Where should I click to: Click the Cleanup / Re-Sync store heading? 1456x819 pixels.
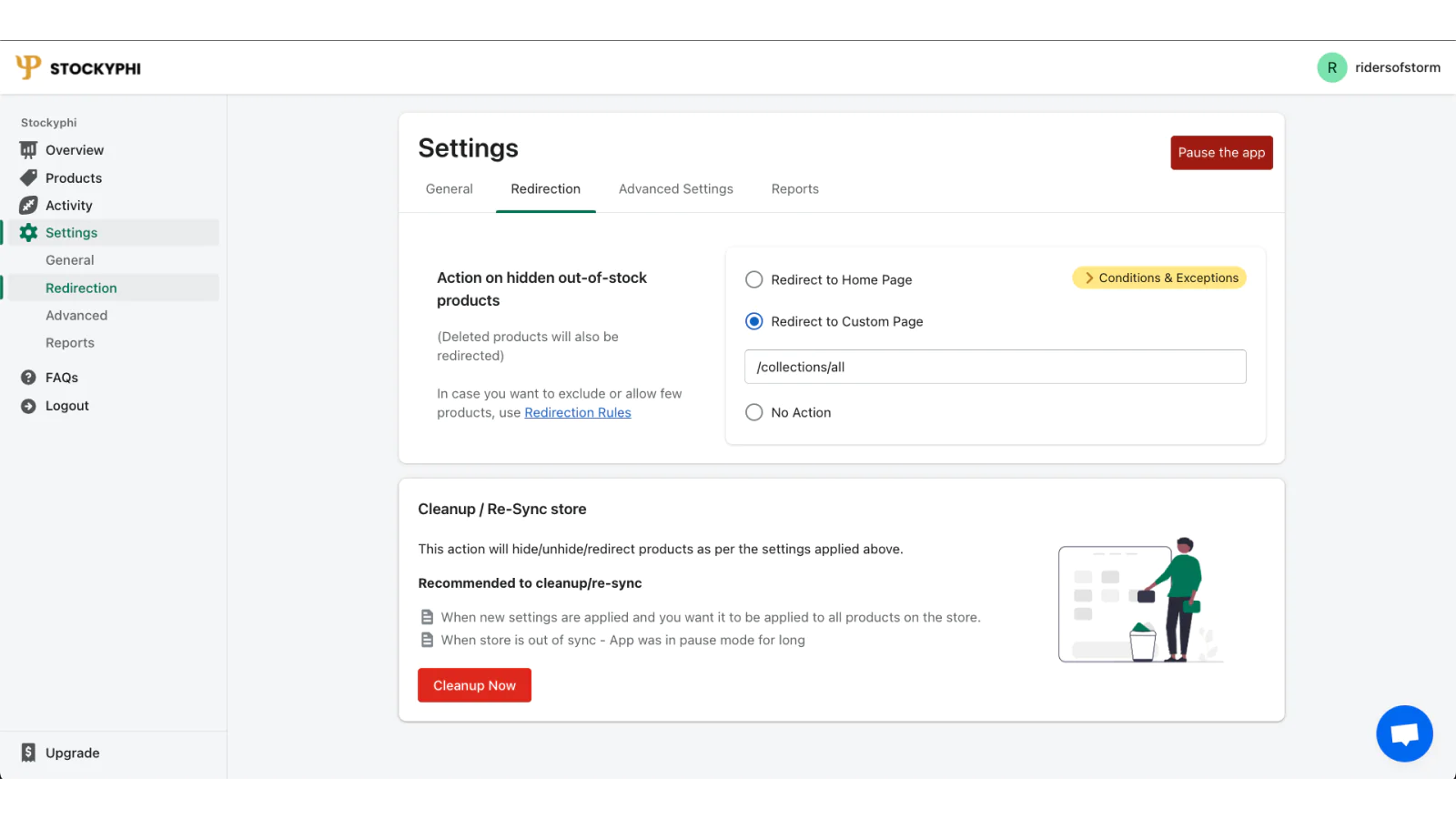pos(502,510)
